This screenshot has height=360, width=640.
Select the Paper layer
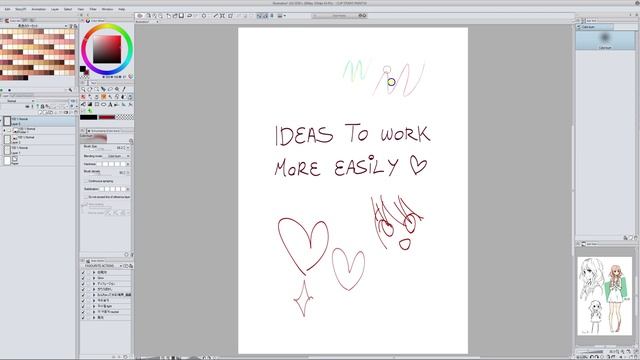(39, 160)
